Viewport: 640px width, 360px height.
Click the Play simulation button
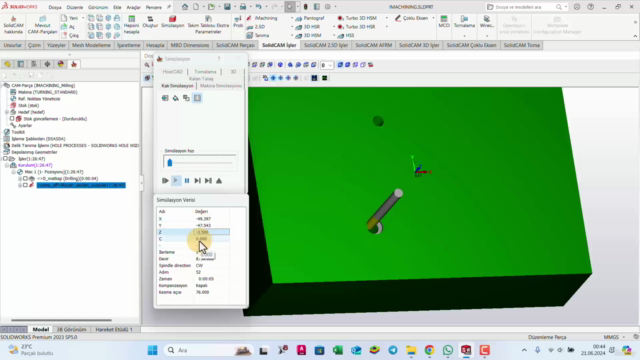(x=176, y=180)
